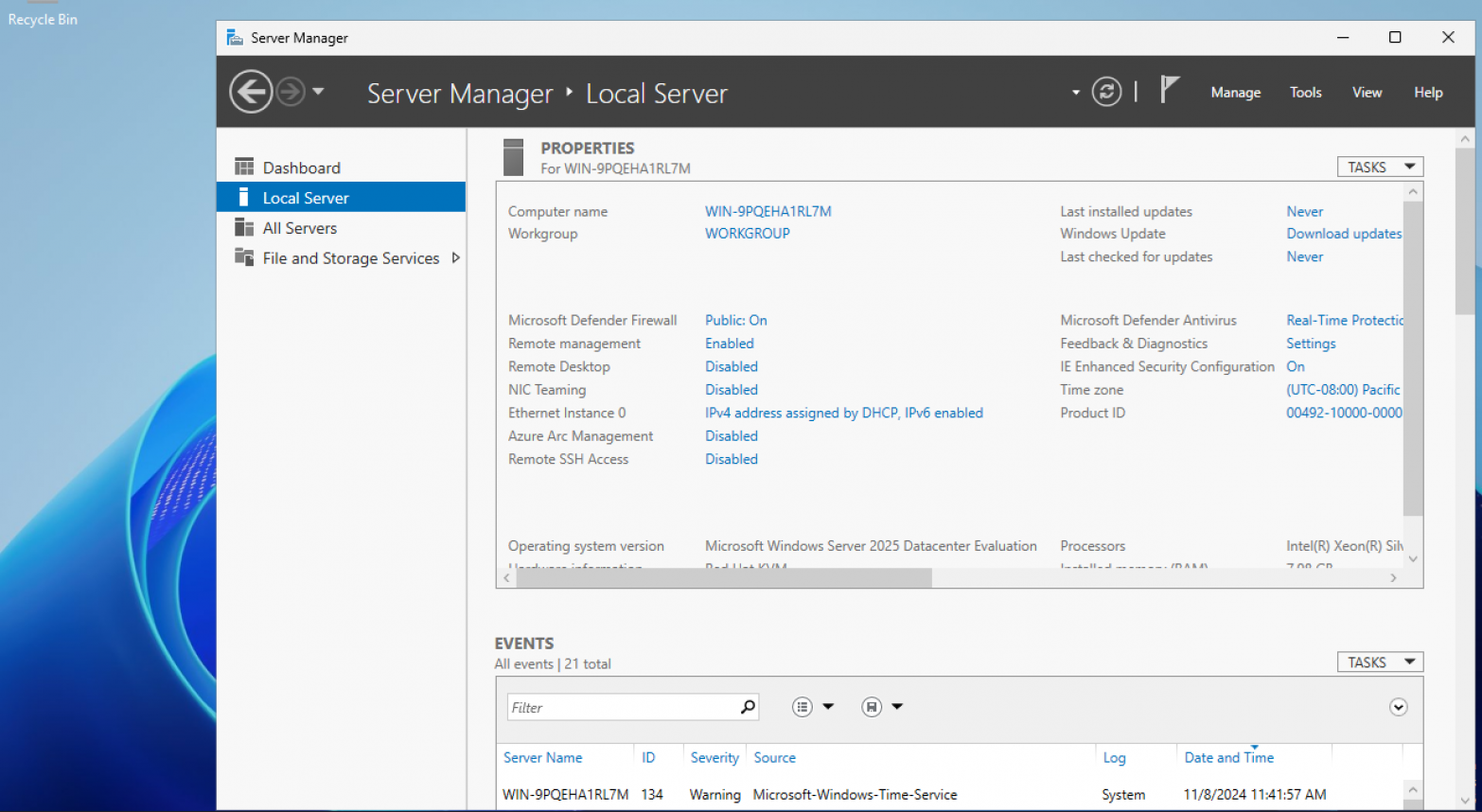1482x812 pixels.
Task: Click the properties server icon
Action: click(x=513, y=157)
